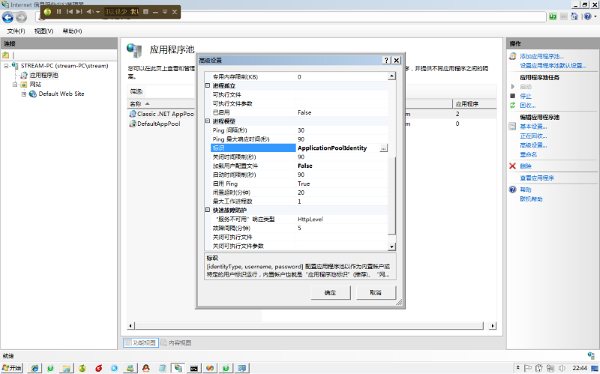Collapse the 快速故障防护 section in the dialog
This screenshot has height=374, width=600.
[x=207, y=210]
